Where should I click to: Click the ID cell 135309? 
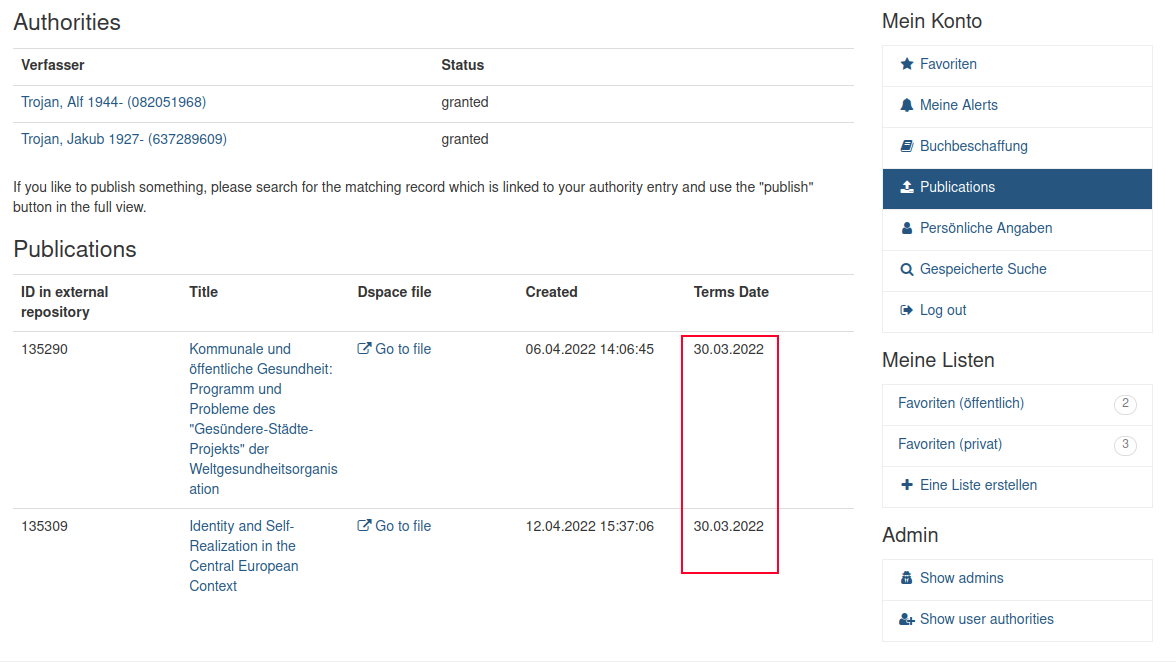pos(44,526)
